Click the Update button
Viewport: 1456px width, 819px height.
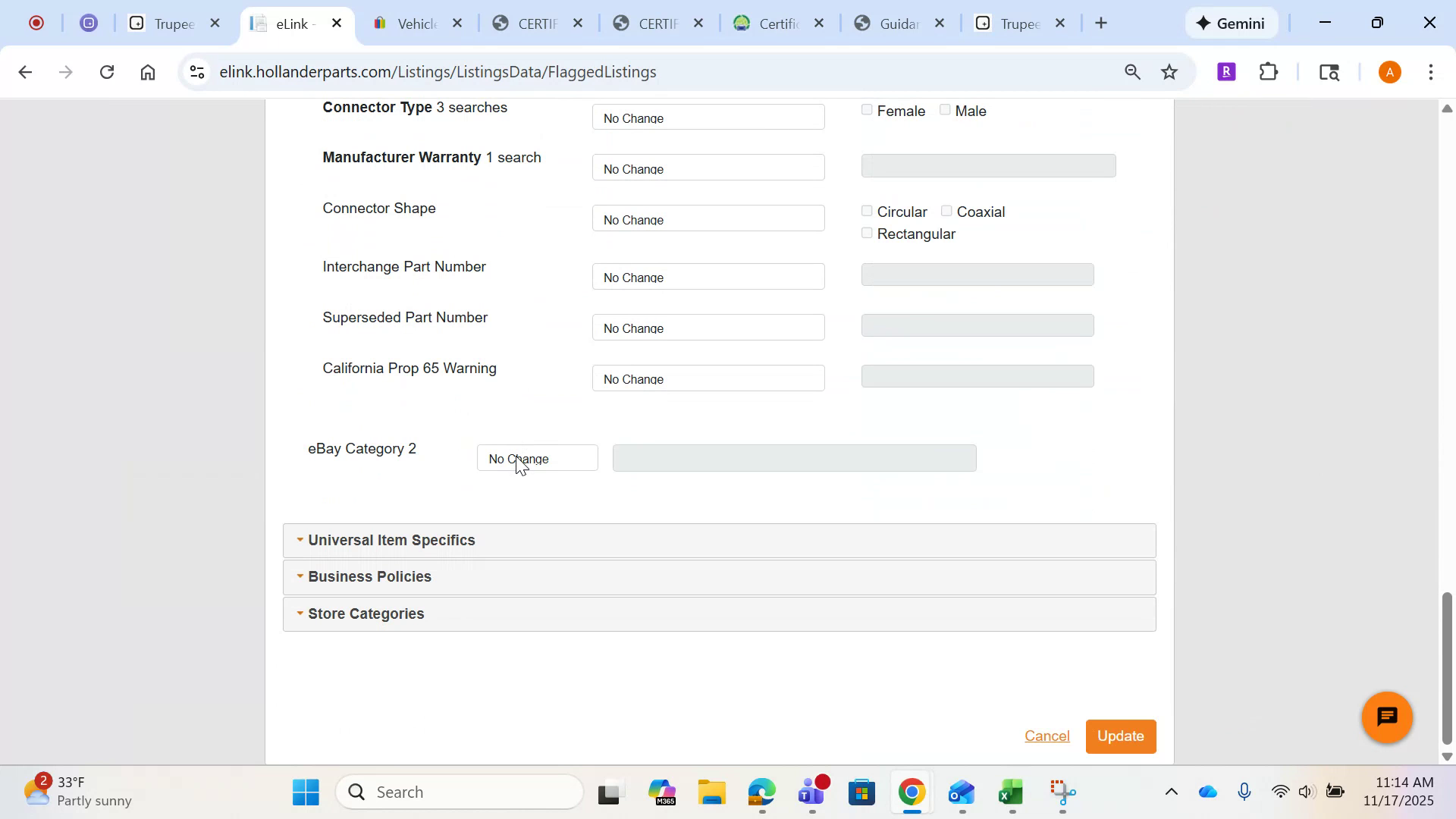(x=1120, y=736)
